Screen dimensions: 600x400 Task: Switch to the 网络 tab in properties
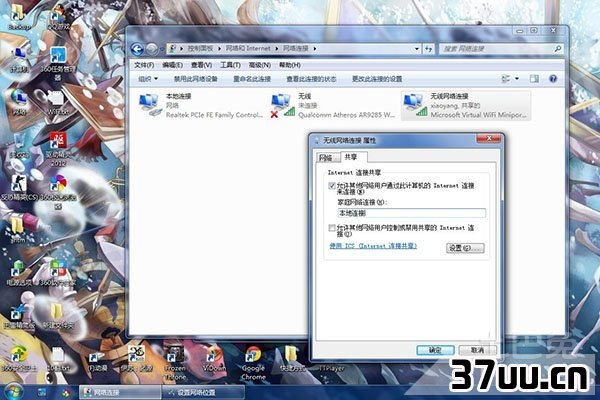coord(326,158)
